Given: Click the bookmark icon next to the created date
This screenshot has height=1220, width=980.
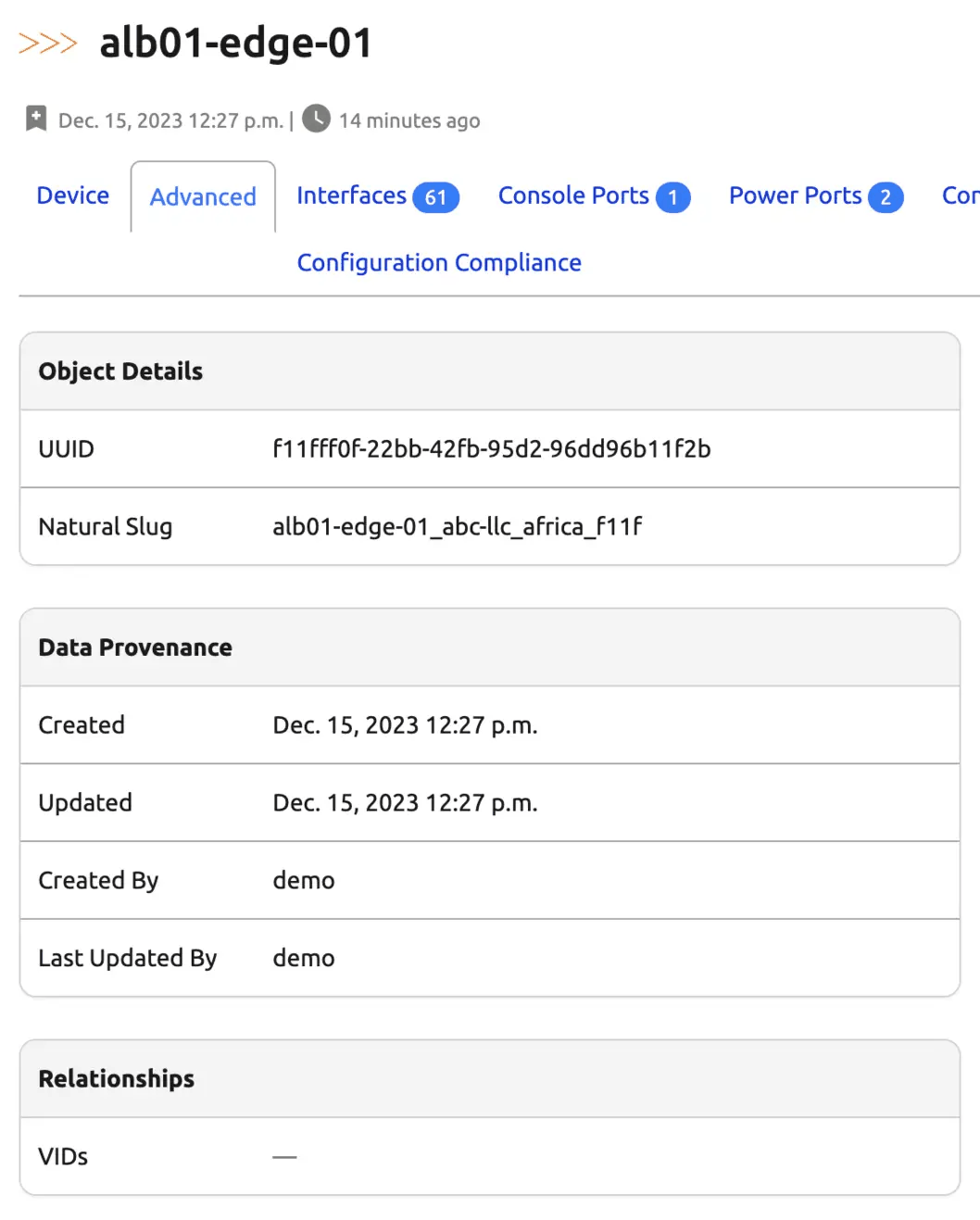Looking at the screenshot, I should coord(36,119).
